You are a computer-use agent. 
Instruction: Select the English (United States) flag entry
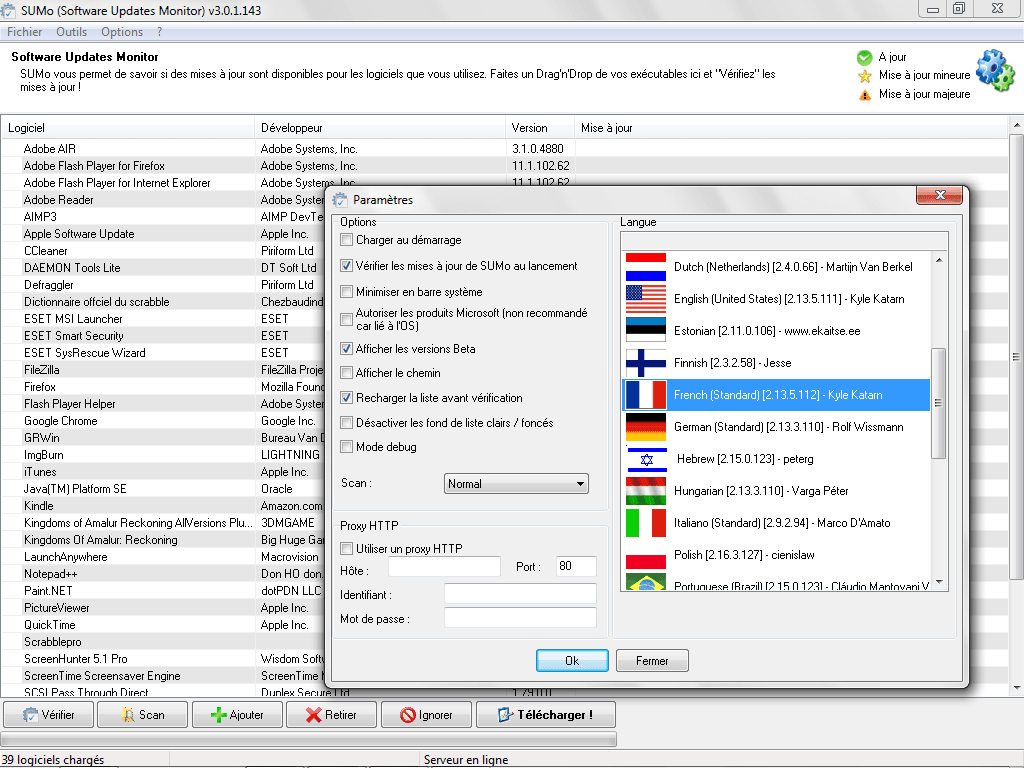coord(645,299)
